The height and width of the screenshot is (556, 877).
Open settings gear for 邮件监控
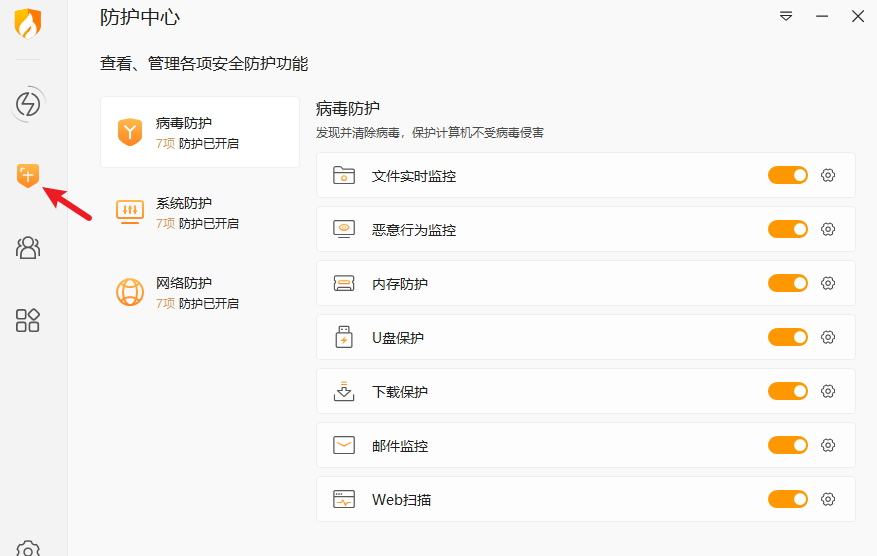coord(828,445)
